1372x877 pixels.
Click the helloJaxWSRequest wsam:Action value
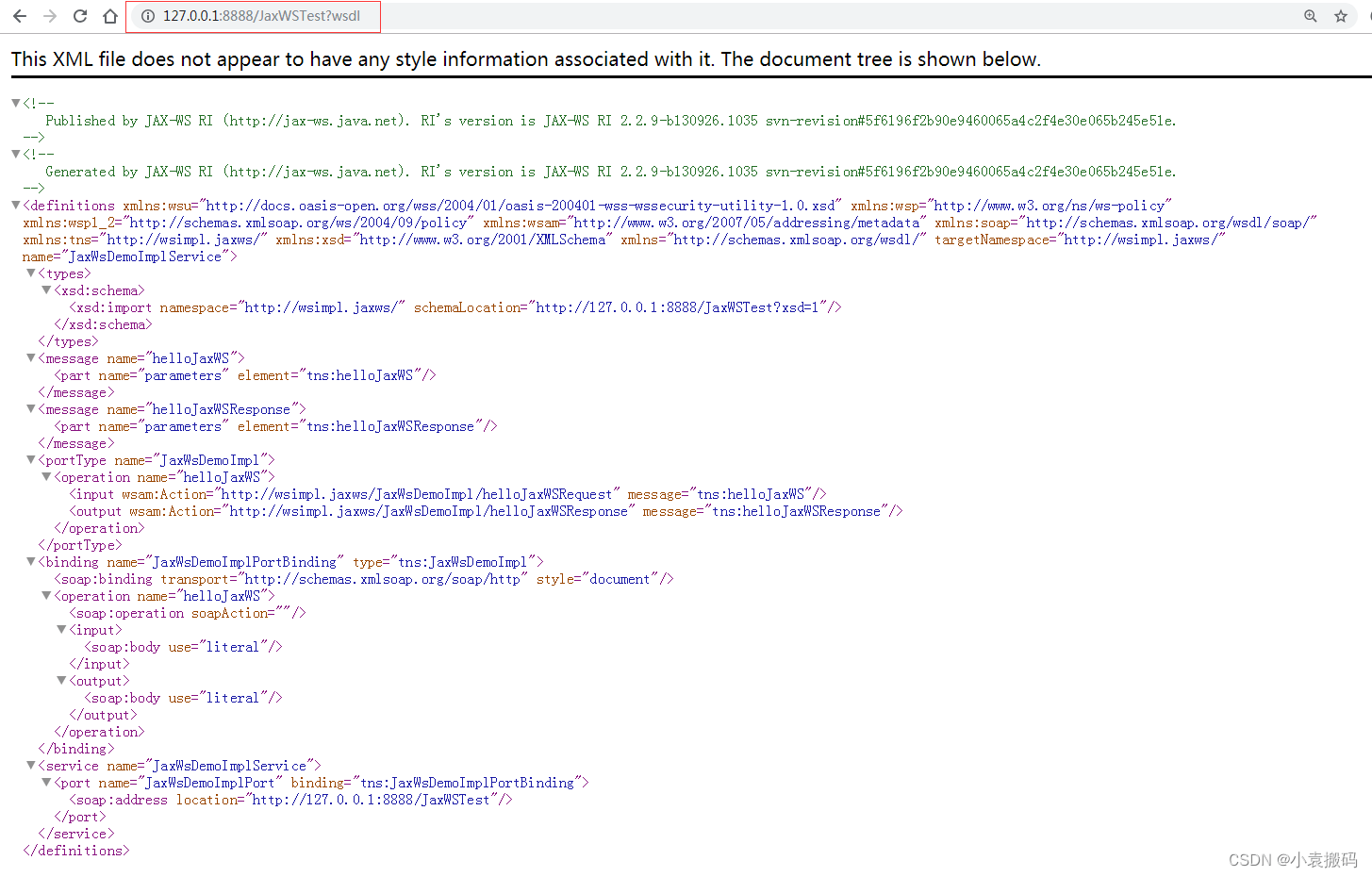pos(416,494)
